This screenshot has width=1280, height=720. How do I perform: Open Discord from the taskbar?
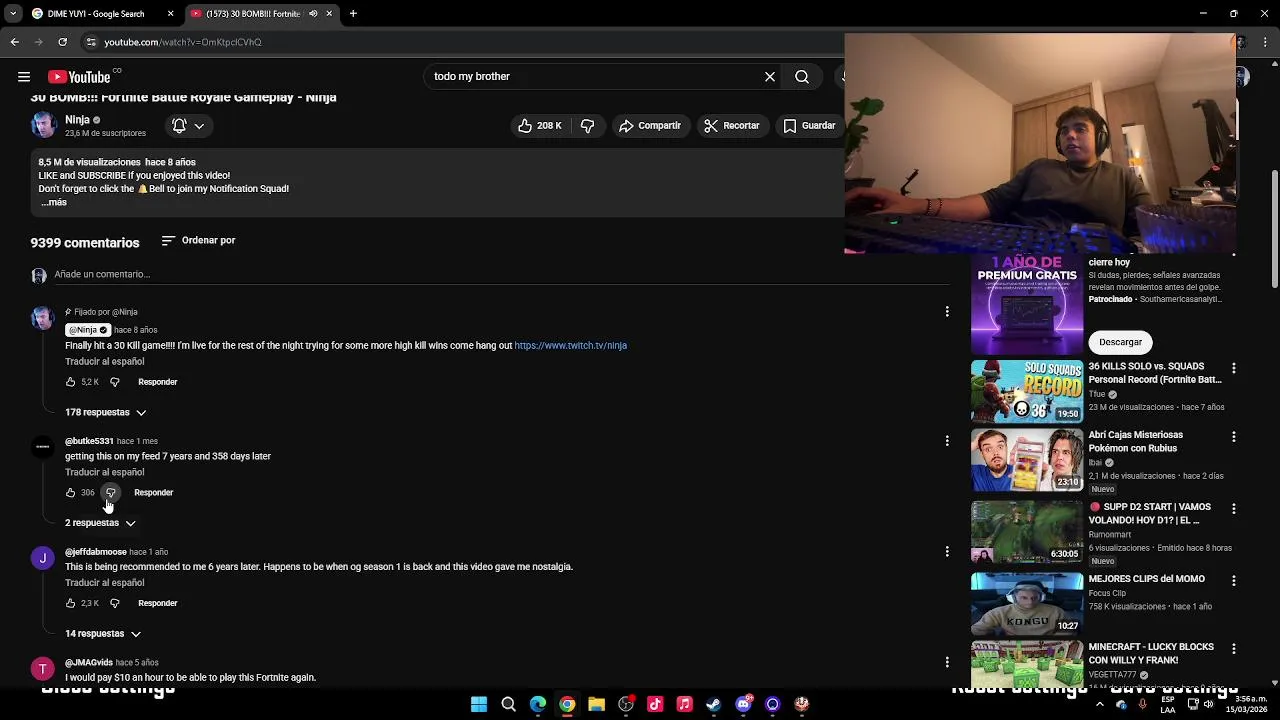[743, 704]
